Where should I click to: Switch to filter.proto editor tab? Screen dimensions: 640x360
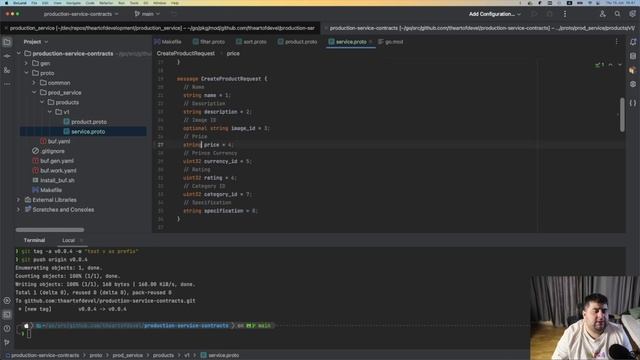209,42
